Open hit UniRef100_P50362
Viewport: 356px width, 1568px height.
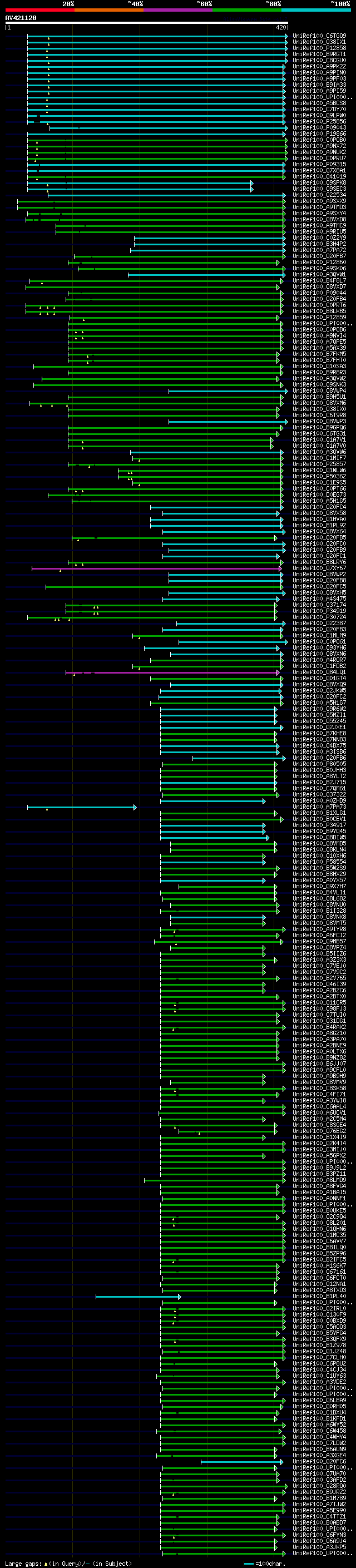click(x=319, y=477)
